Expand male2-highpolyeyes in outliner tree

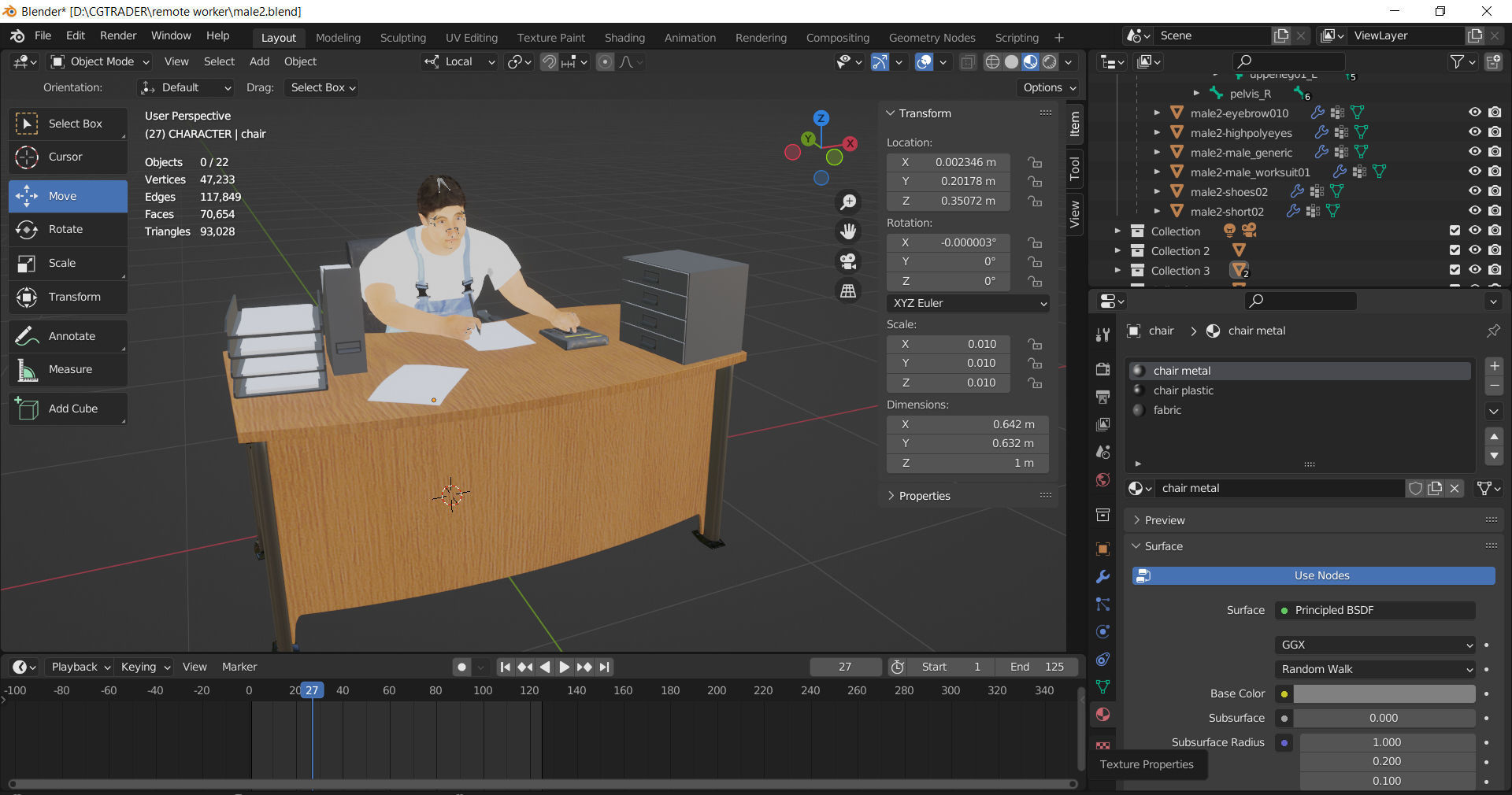[x=1157, y=132]
